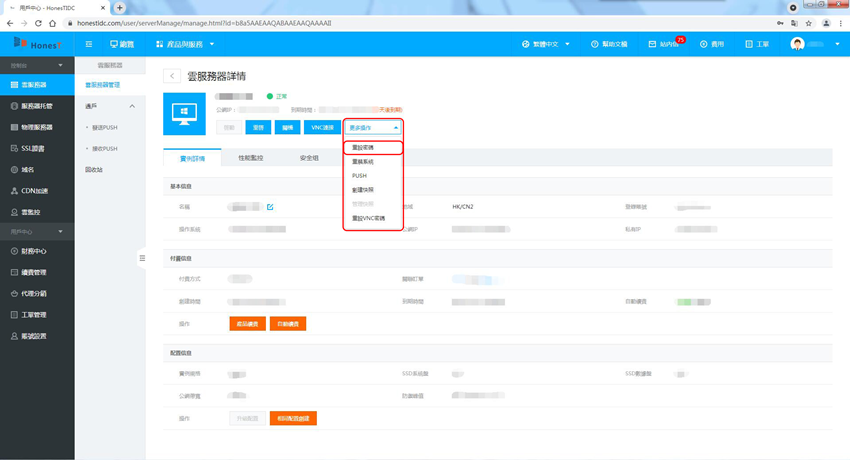Viewport: 850px width, 460px height.
Task: Click the browser Home button
Action: coord(53,23)
